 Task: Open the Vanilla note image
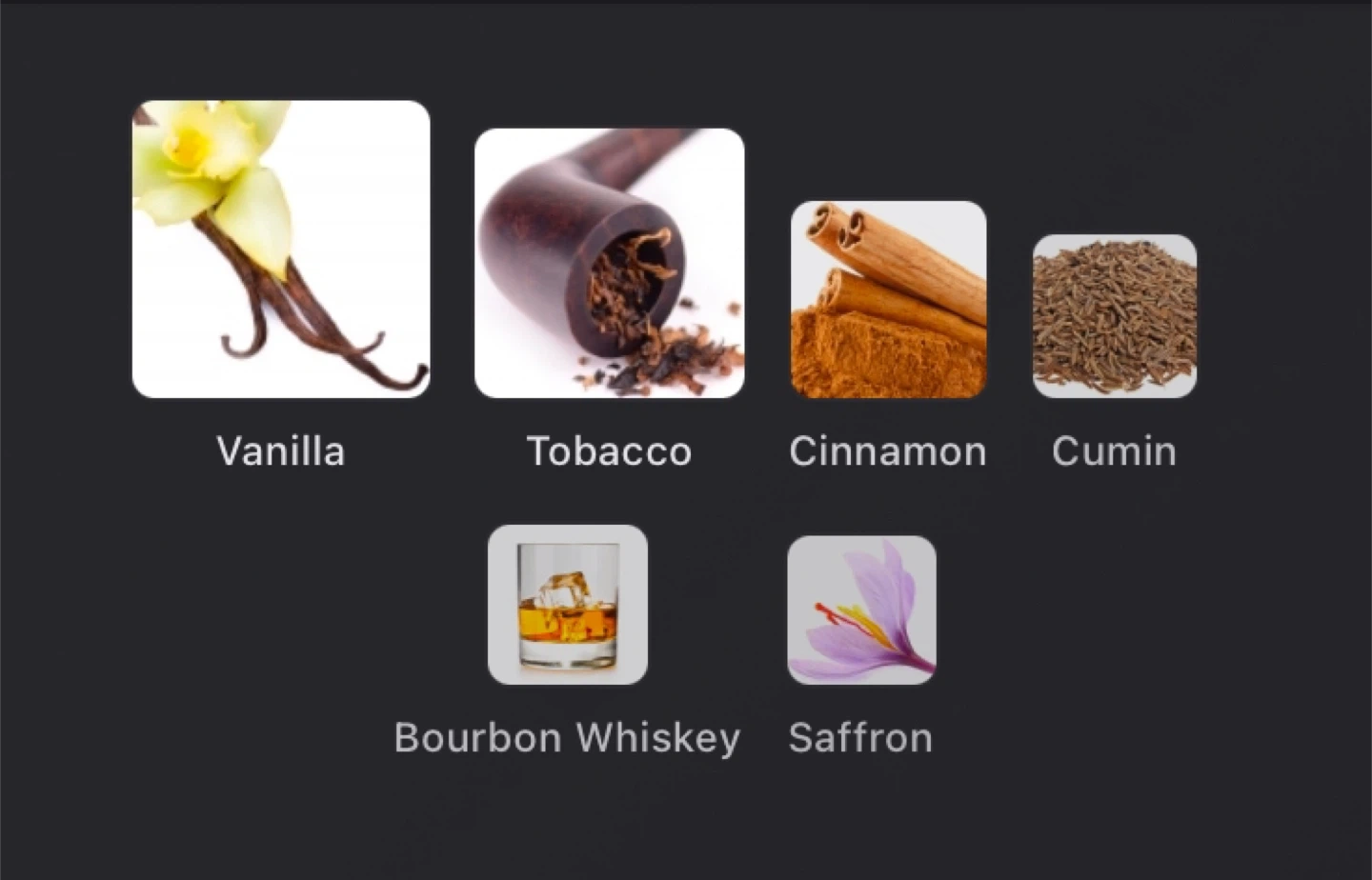pos(281,249)
